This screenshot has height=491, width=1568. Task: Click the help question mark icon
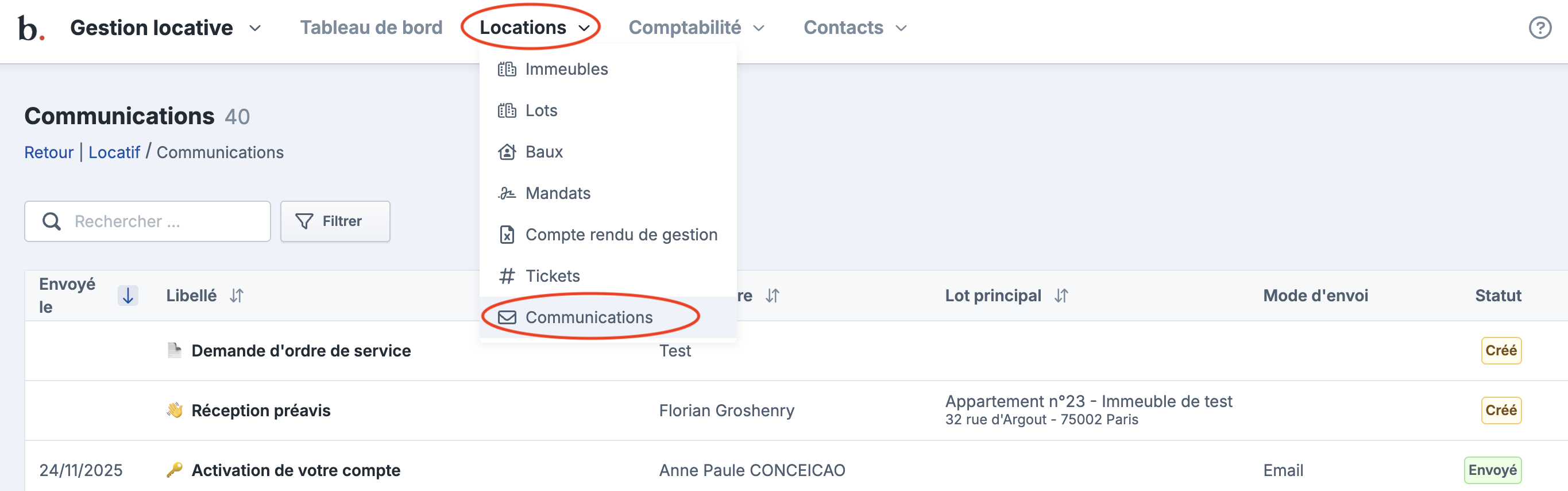1539,28
